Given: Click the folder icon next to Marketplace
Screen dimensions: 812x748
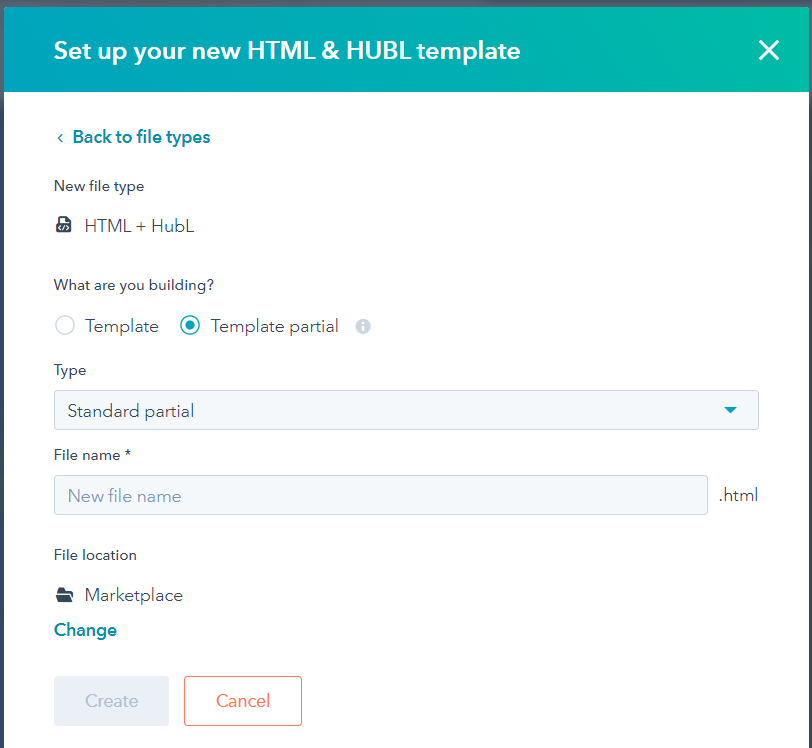Looking at the screenshot, I should [63, 593].
